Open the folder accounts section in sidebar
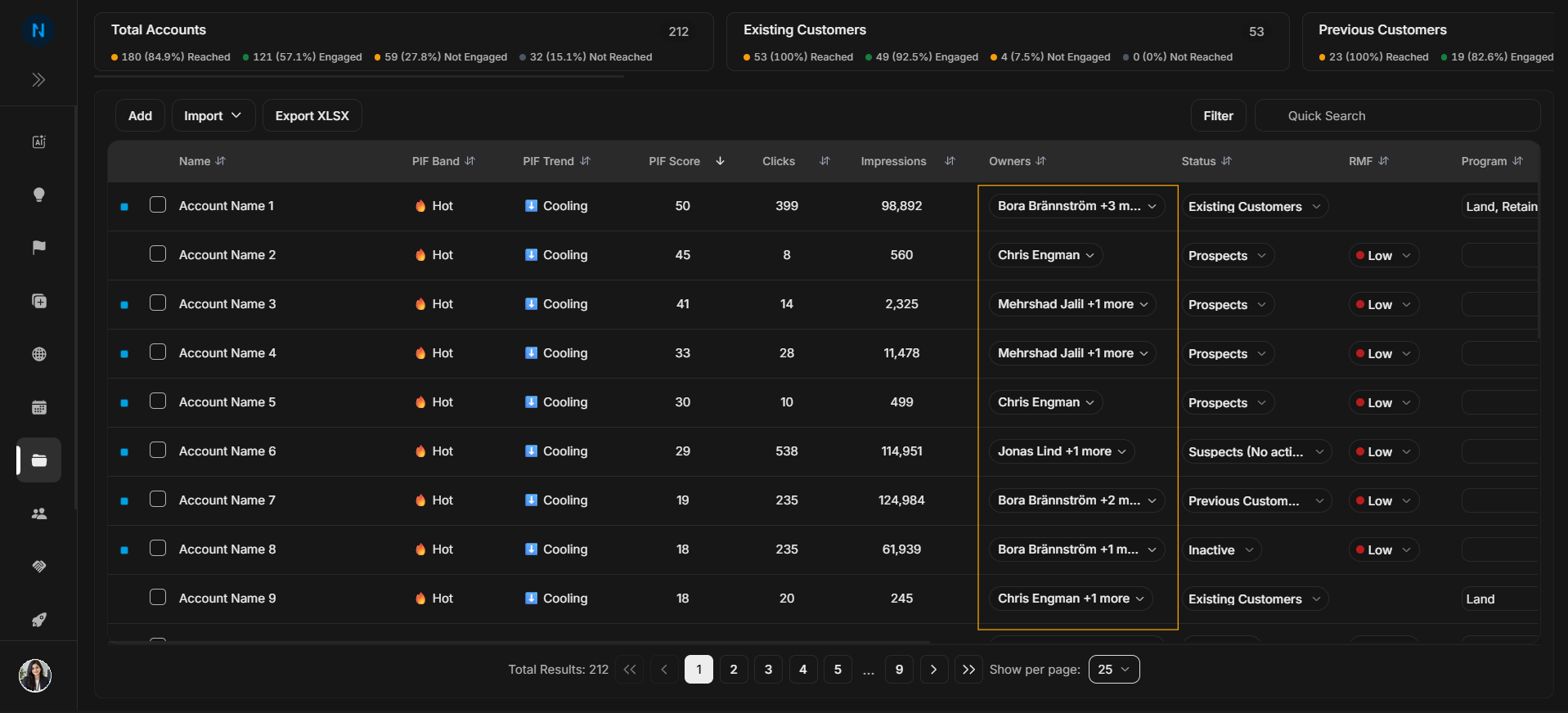The height and width of the screenshot is (713, 1568). [x=38, y=460]
